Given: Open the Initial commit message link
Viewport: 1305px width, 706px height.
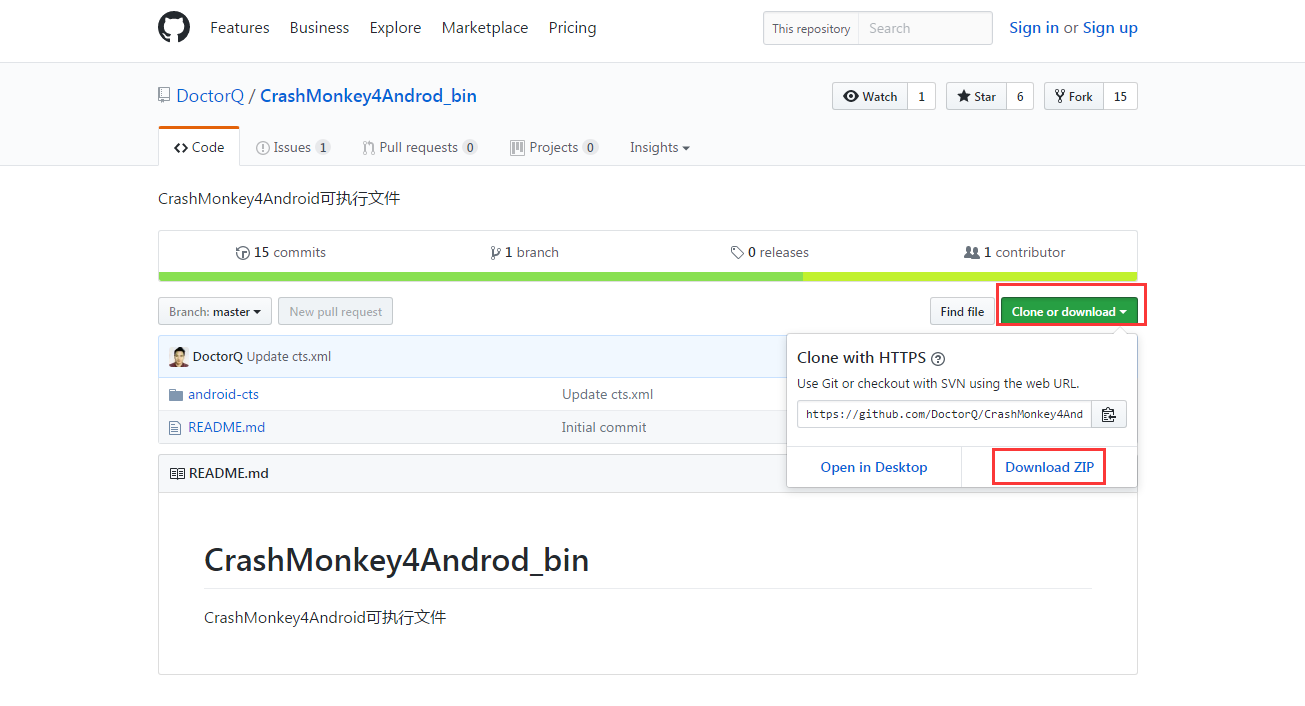Looking at the screenshot, I should [604, 427].
